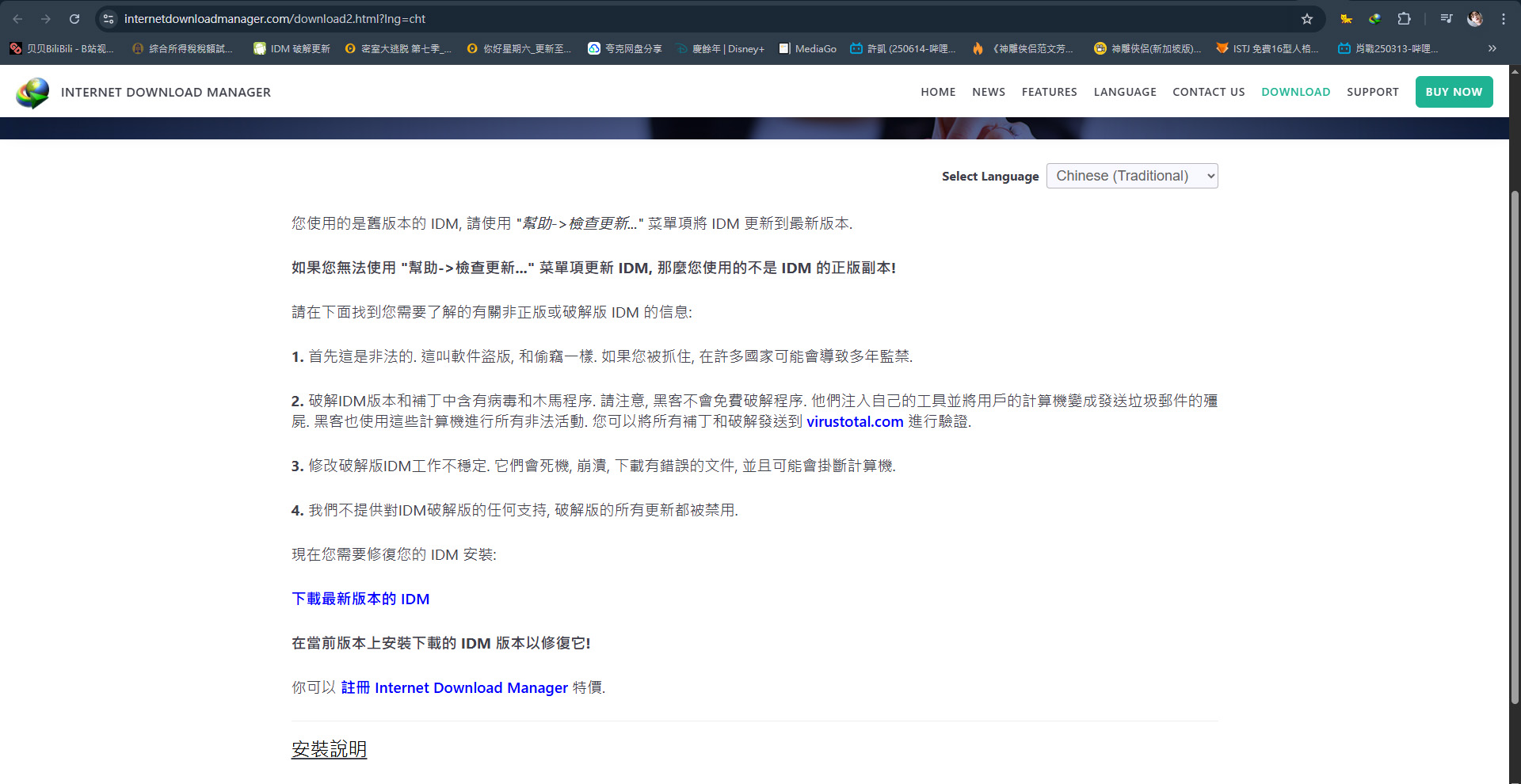Click point 4 text about 破解版 support
This screenshot has width=1521, height=784.
[x=515, y=511]
